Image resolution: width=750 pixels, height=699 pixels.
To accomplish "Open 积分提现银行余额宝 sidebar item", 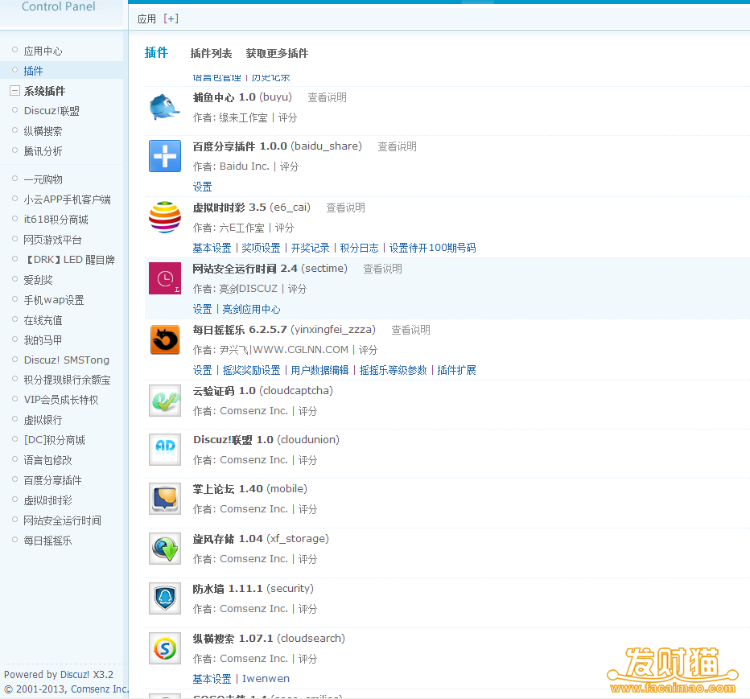I will pos(67,380).
